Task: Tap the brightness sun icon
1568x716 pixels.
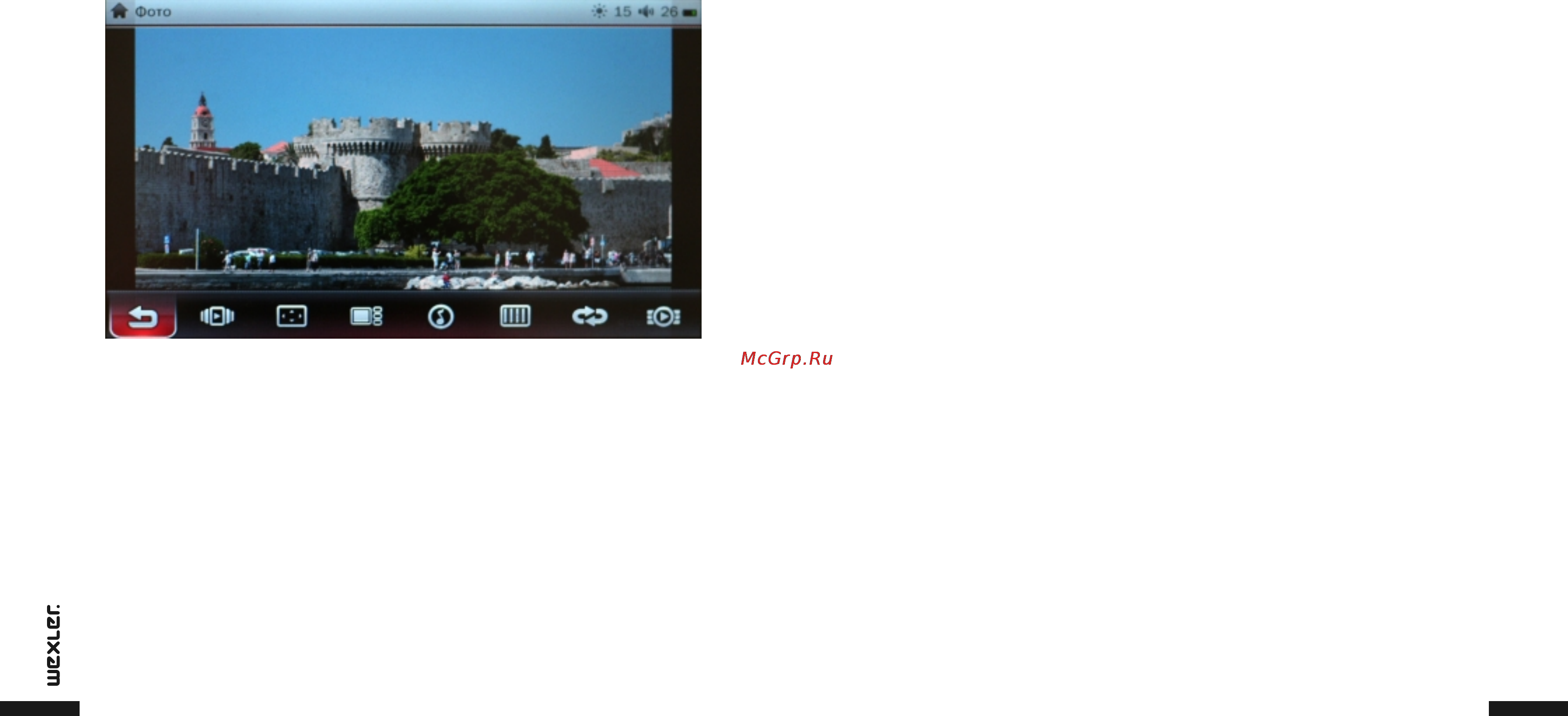Action: (x=599, y=12)
